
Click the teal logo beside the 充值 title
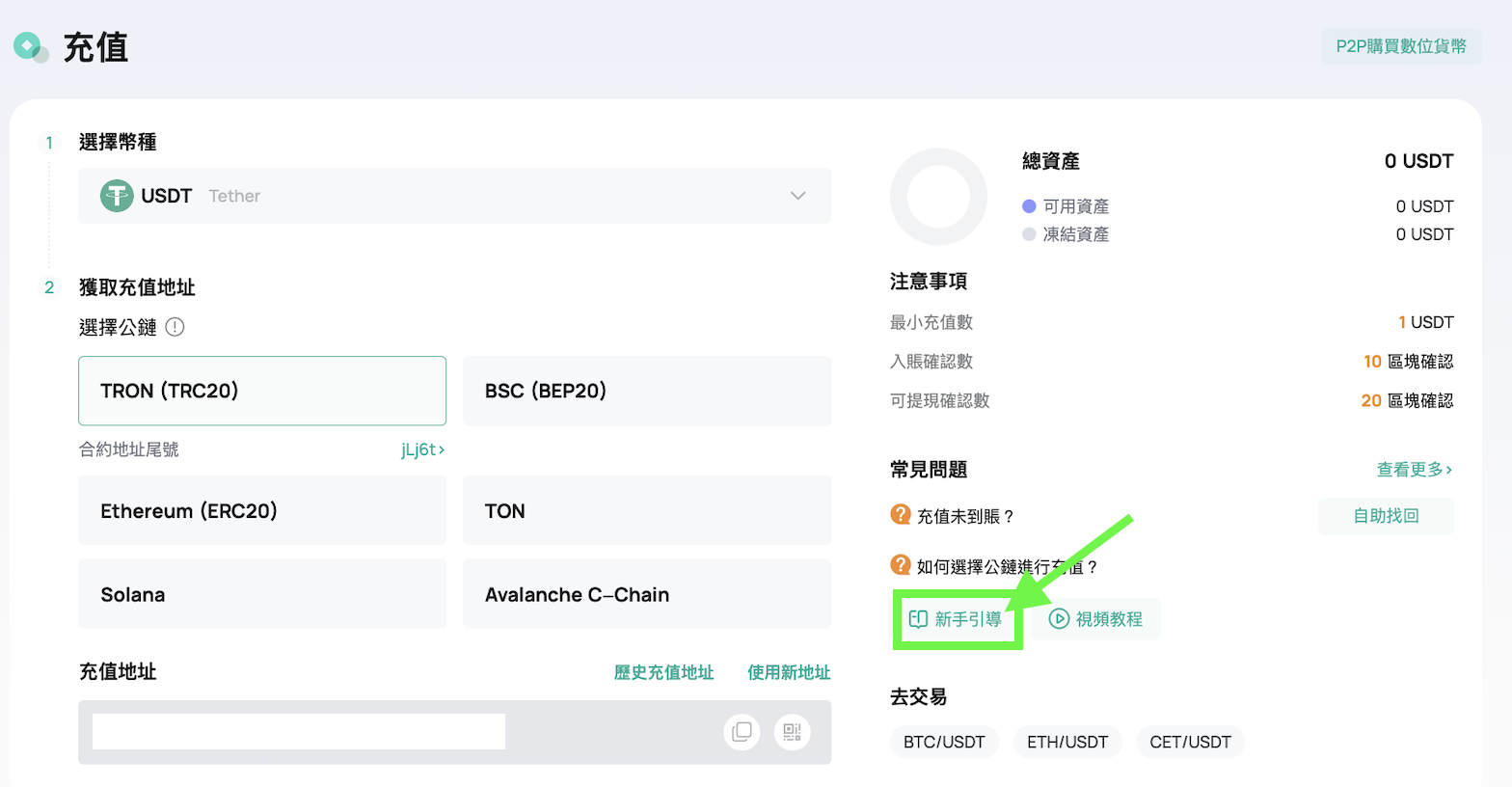(x=30, y=46)
